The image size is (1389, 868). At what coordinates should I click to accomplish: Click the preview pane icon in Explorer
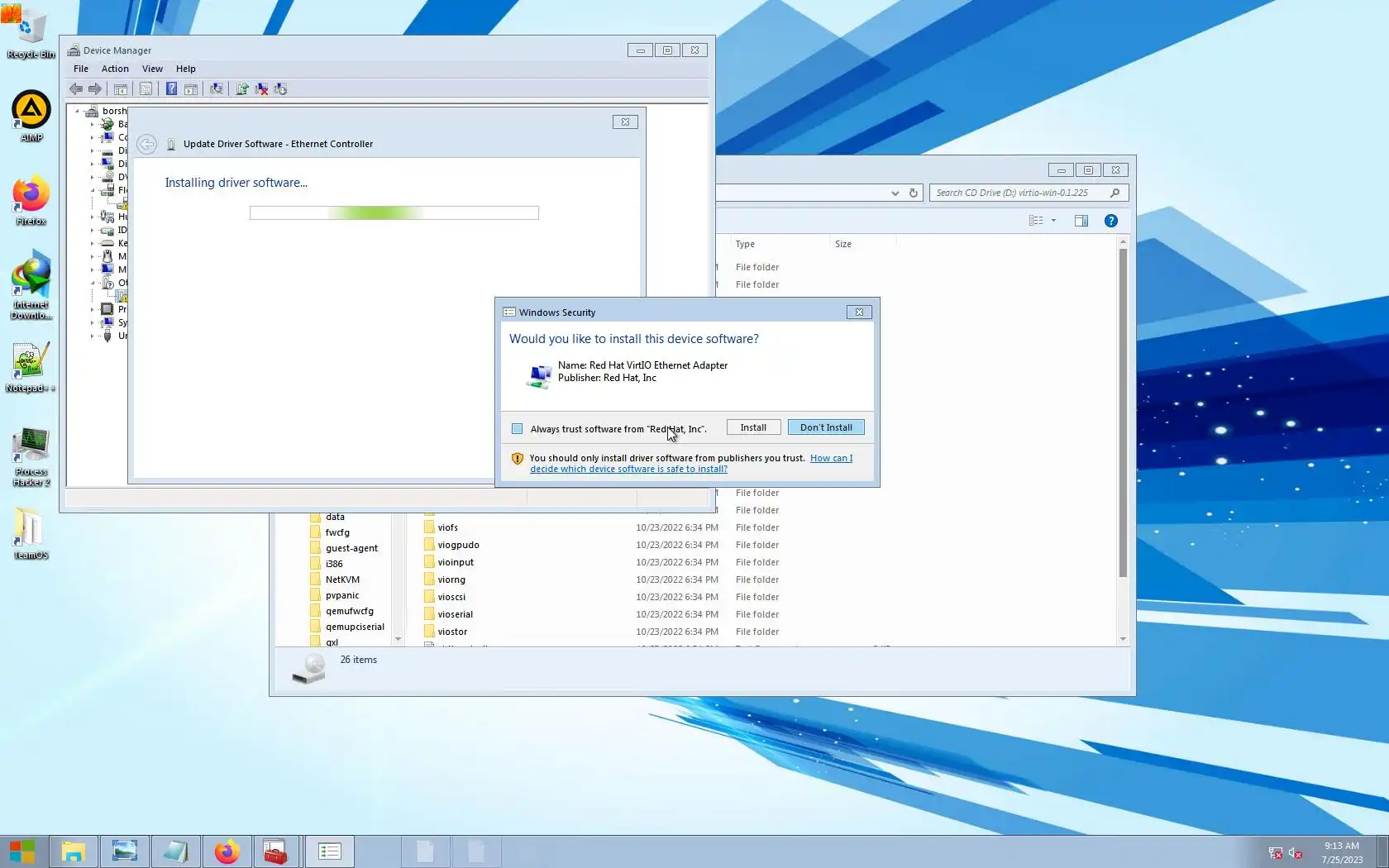click(1081, 221)
